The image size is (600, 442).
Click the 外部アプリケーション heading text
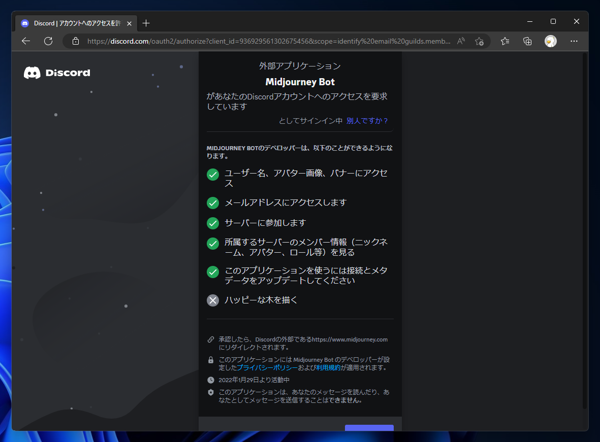point(300,66)
